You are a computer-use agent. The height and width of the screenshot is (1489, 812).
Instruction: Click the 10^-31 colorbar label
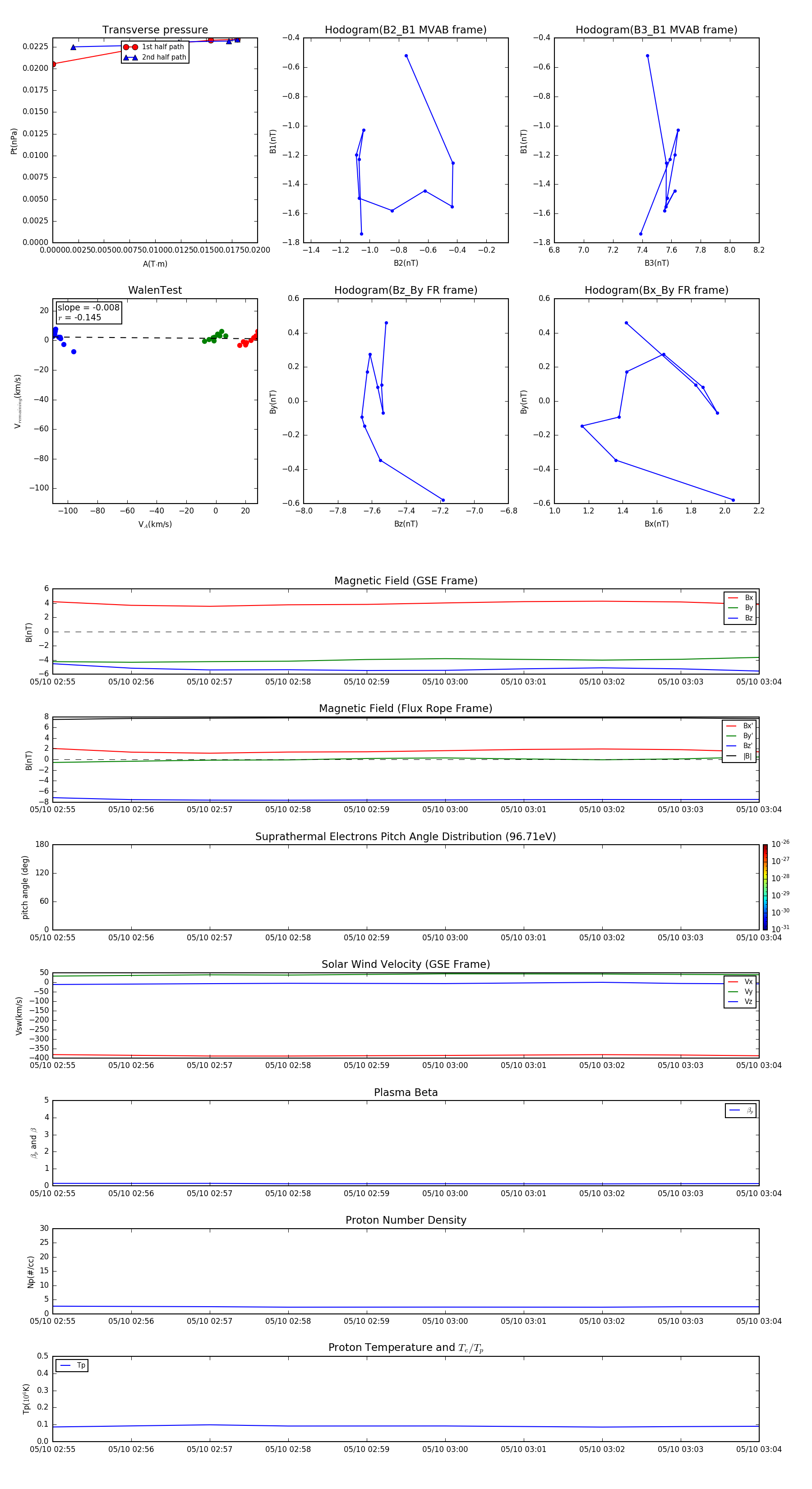[780, 929]
